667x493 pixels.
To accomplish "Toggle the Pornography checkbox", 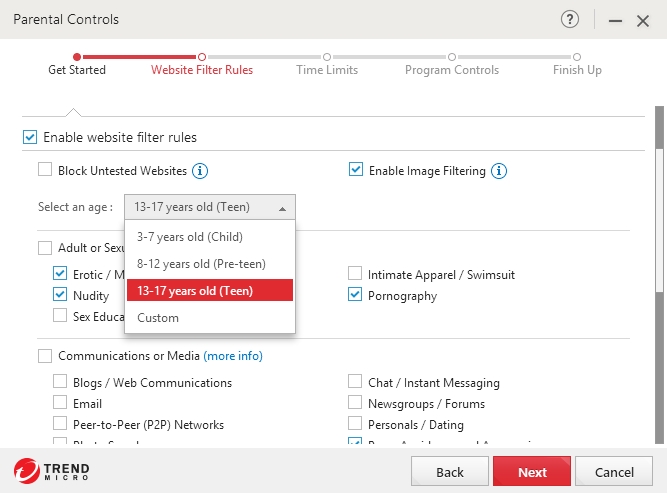I will [x=355, y=295].
